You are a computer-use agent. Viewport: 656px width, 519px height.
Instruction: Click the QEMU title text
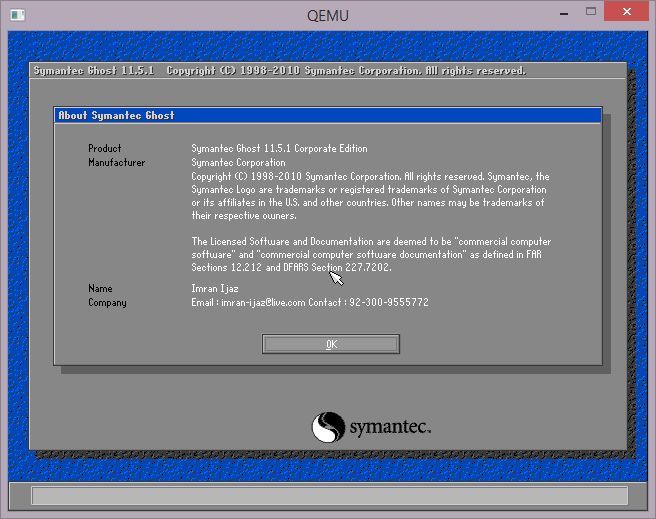328,14
